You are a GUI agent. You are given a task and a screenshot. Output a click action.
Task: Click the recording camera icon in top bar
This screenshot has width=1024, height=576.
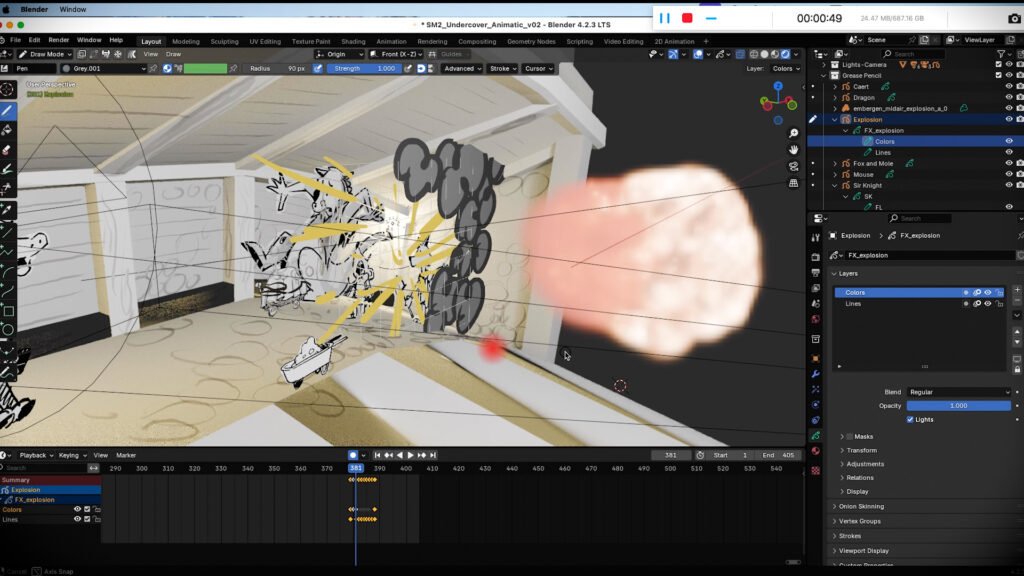coord(1014,18)
